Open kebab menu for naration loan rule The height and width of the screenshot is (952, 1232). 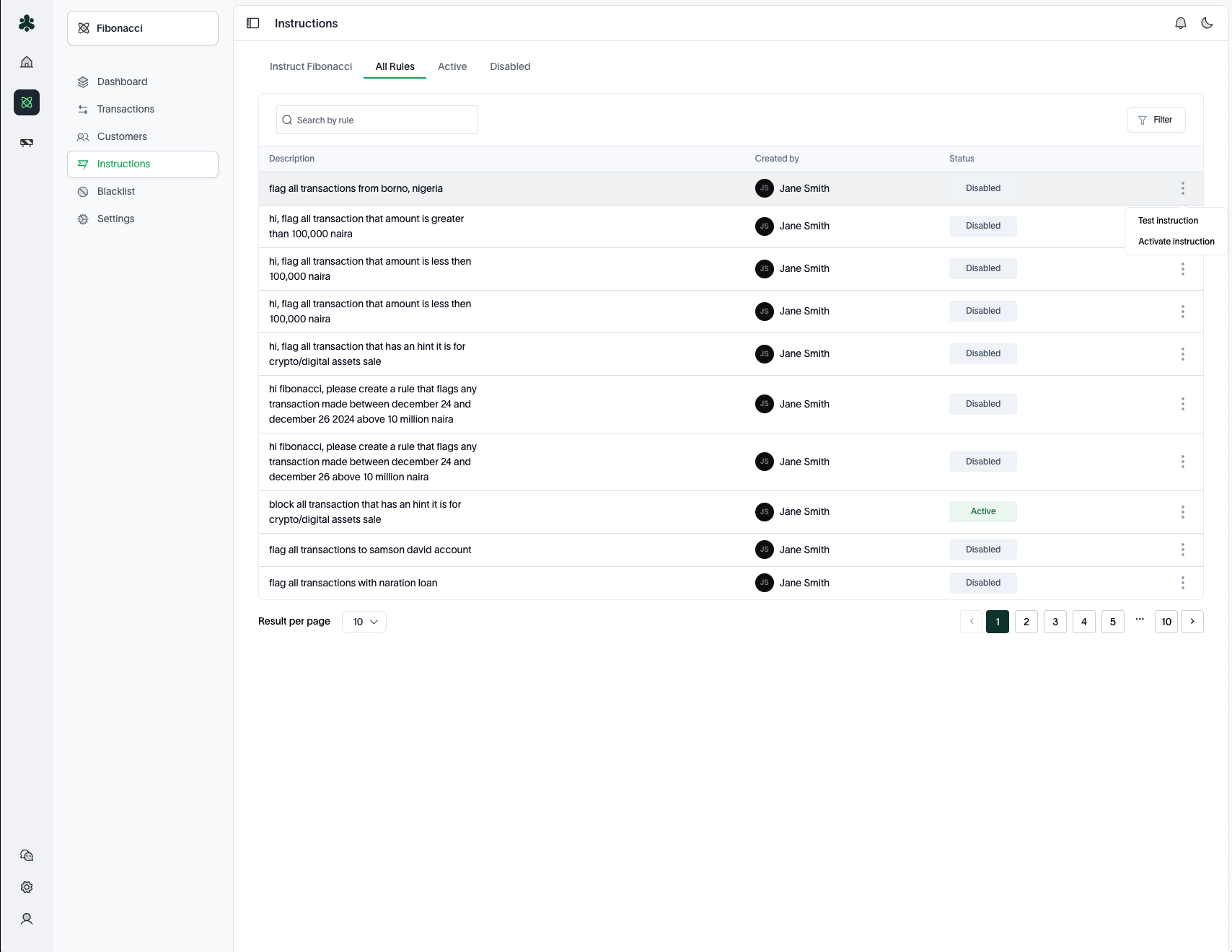(x=1182, y=583)
